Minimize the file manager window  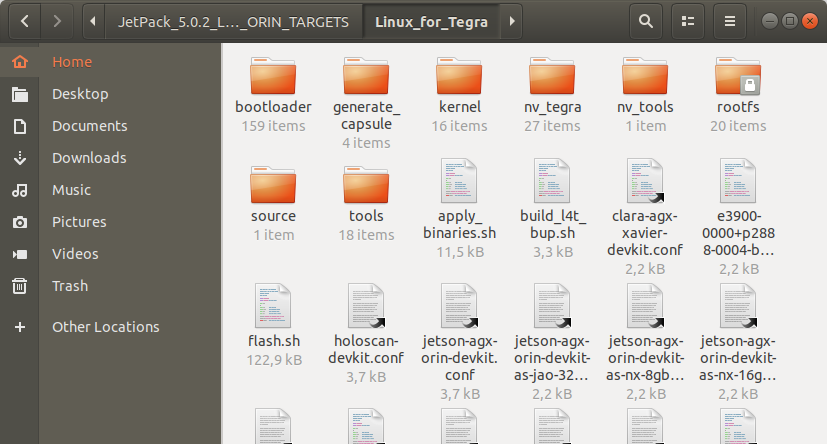(770, 21)
